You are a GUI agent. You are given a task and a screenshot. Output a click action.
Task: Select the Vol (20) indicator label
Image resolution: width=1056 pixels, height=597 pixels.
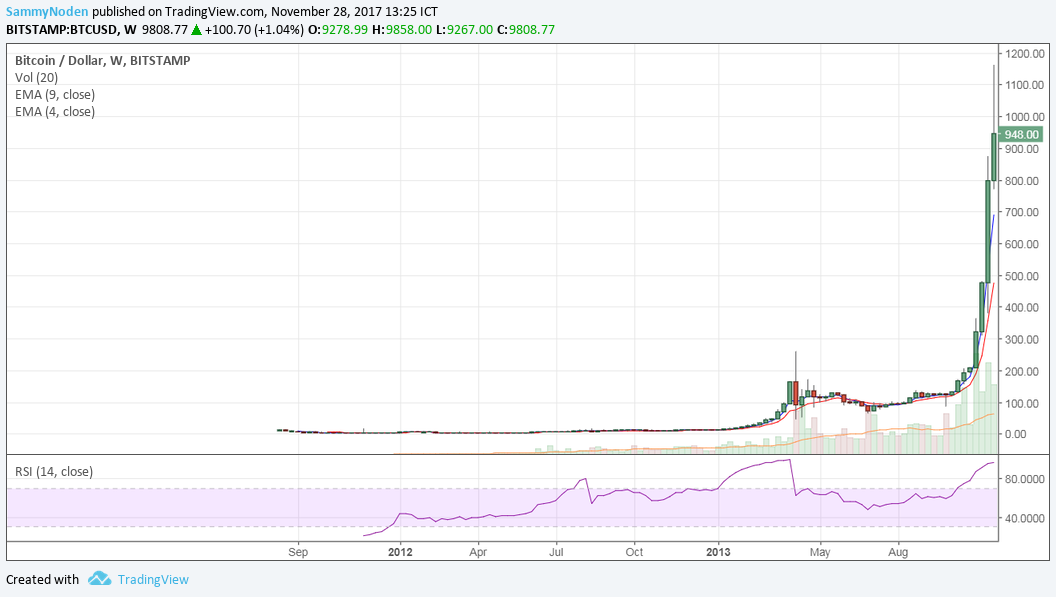point(36,77)
